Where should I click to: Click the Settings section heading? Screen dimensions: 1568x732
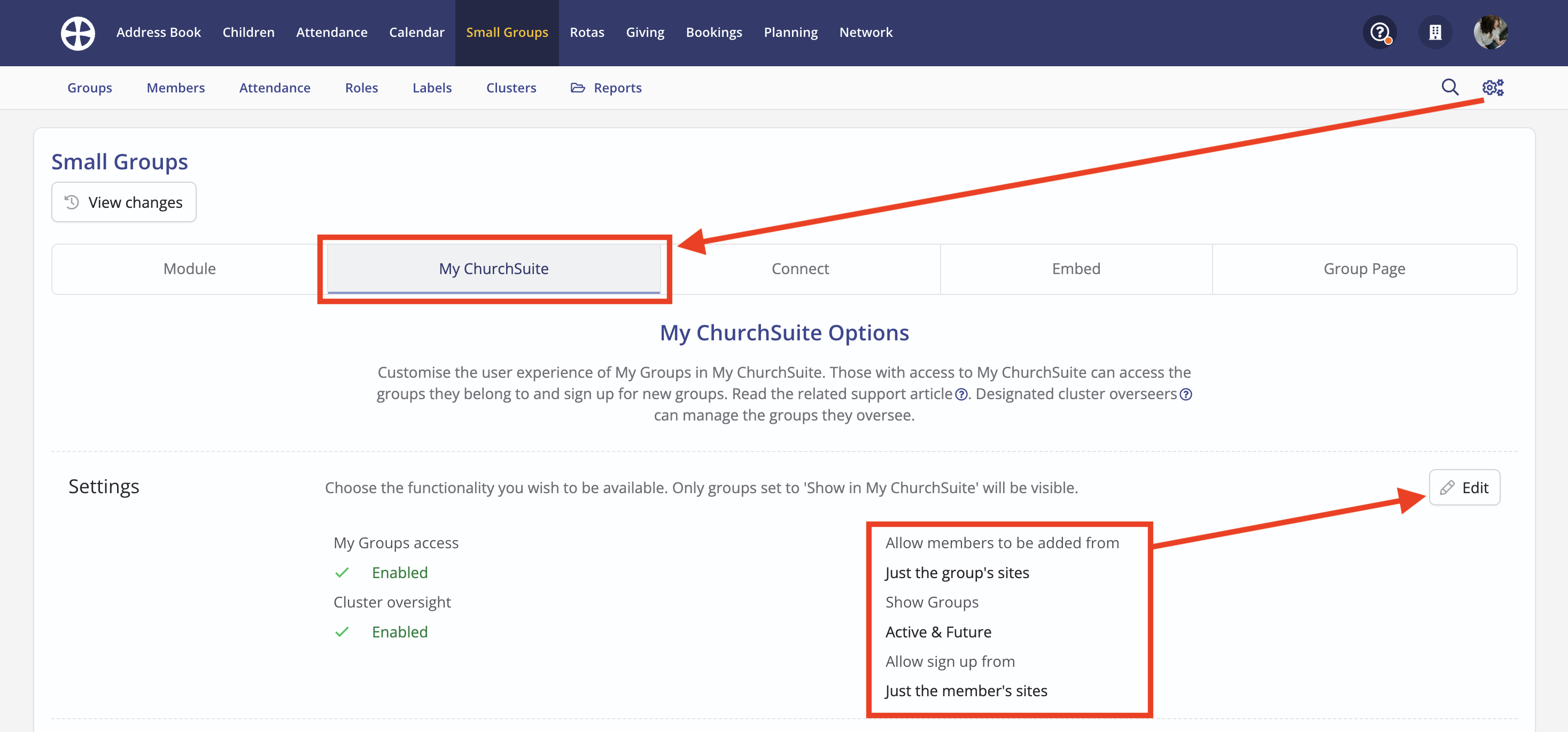[104, 486]
